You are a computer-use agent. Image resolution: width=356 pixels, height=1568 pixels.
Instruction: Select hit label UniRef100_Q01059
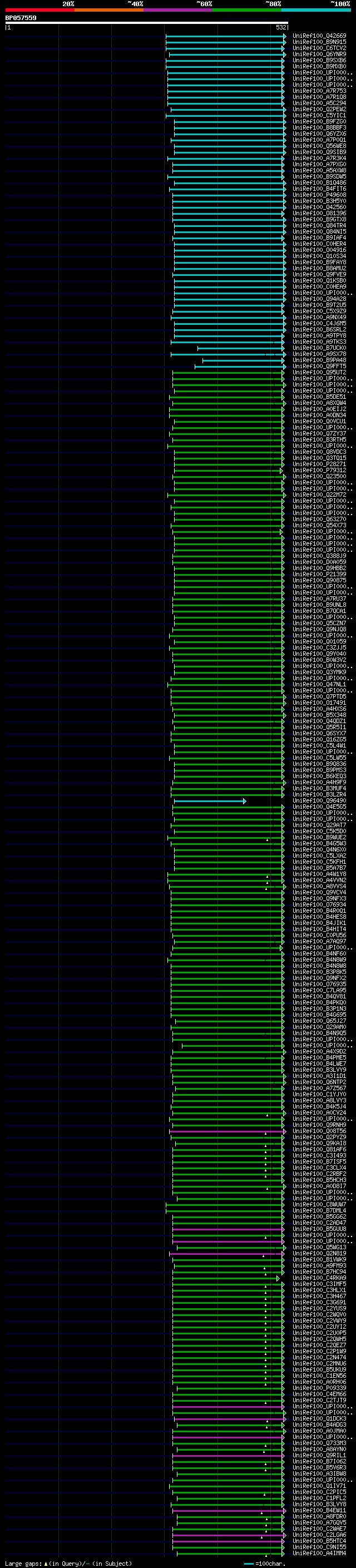(319, 641)
